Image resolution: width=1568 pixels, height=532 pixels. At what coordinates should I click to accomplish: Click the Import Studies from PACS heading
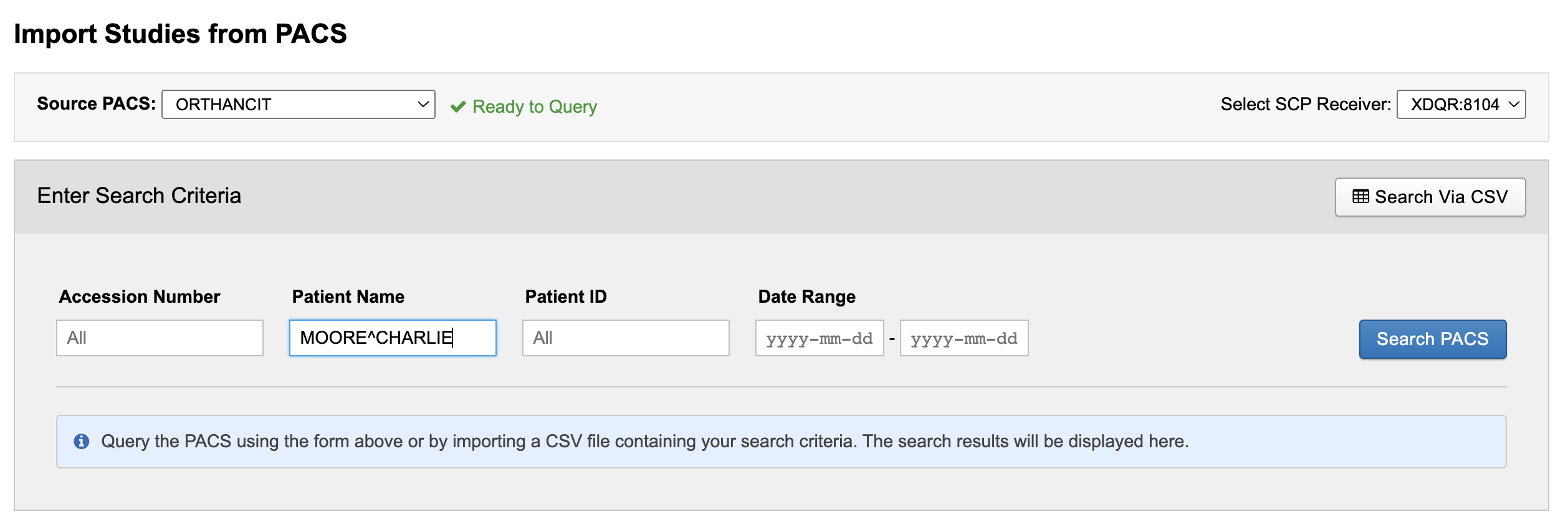coord(180,34)
